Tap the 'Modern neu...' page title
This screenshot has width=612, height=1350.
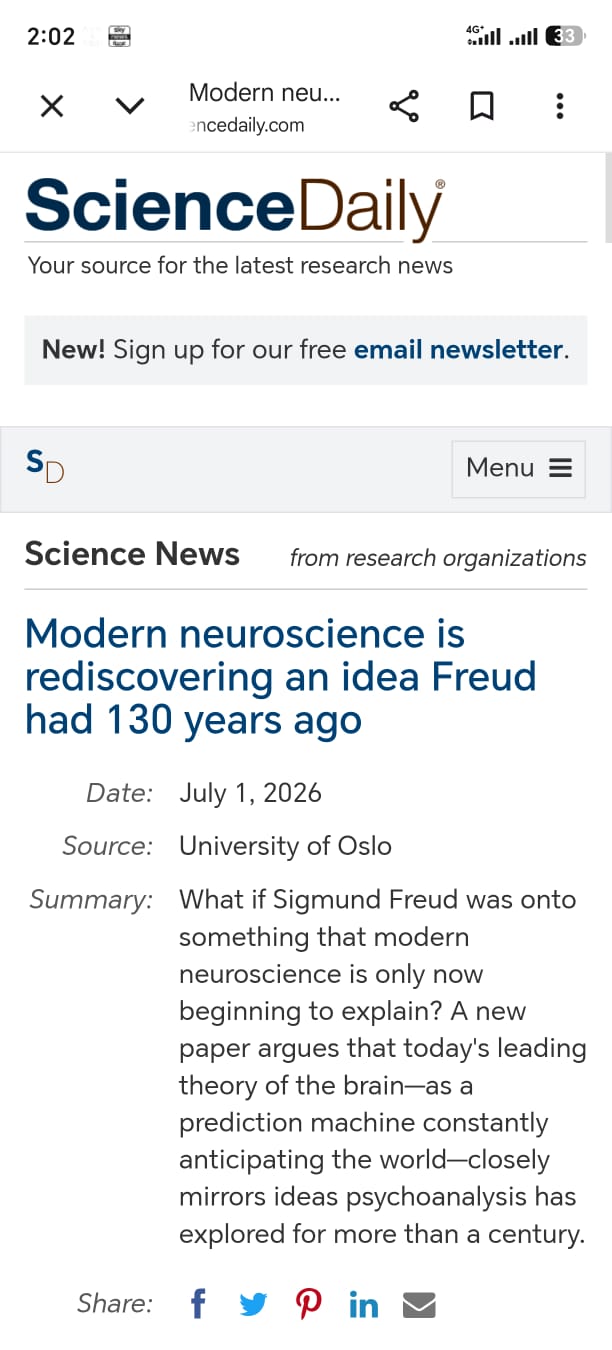(x=264, y=93)
